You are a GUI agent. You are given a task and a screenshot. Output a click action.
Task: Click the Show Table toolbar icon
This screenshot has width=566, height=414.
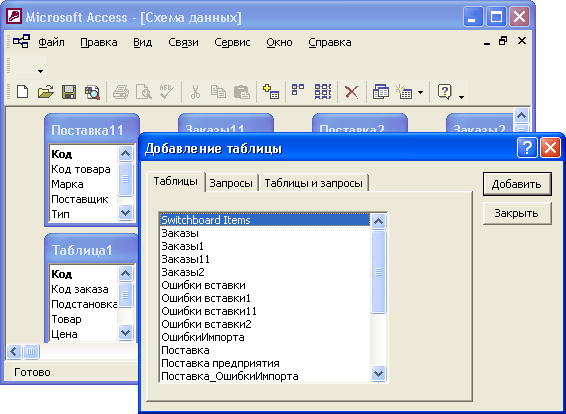pyautogui.click(x=271, y=92)
